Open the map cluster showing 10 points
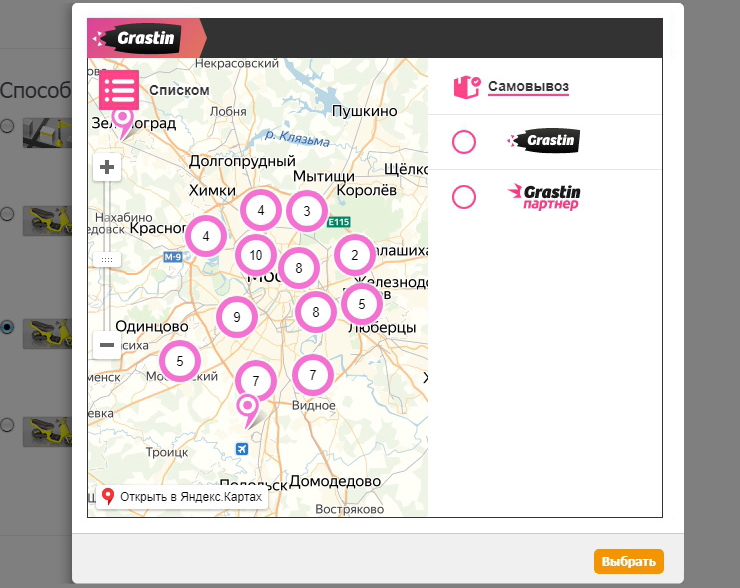The width and height of the screenshot is (740, 588). coord(256,255)
